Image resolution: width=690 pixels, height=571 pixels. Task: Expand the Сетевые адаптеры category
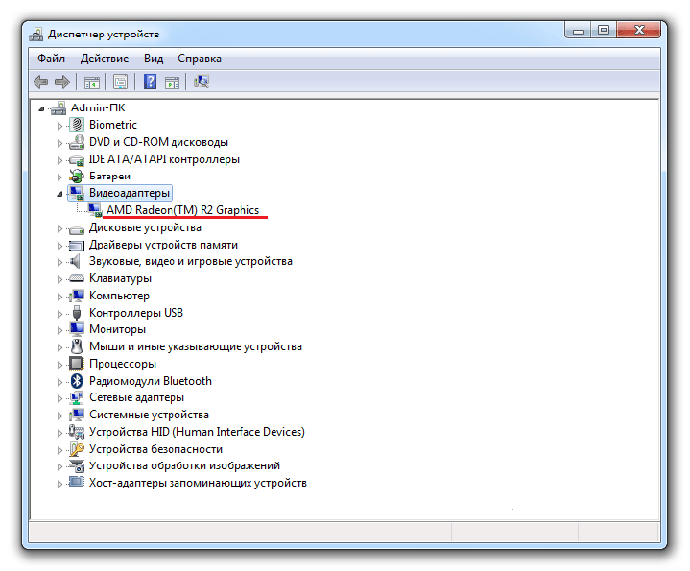point(60,397)
